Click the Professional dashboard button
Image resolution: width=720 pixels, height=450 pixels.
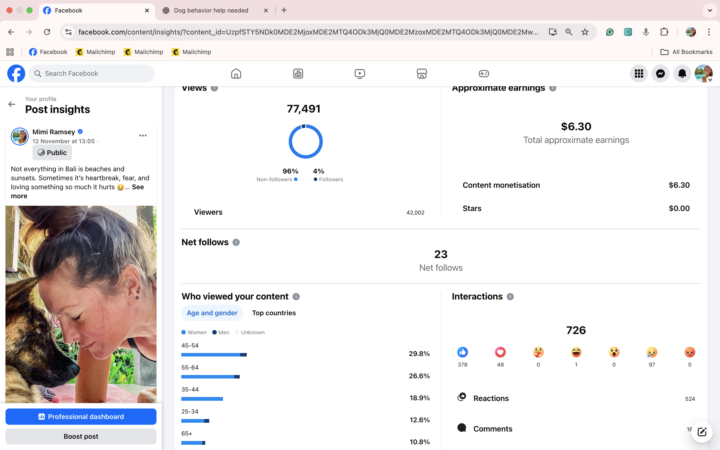click(81, 416)
